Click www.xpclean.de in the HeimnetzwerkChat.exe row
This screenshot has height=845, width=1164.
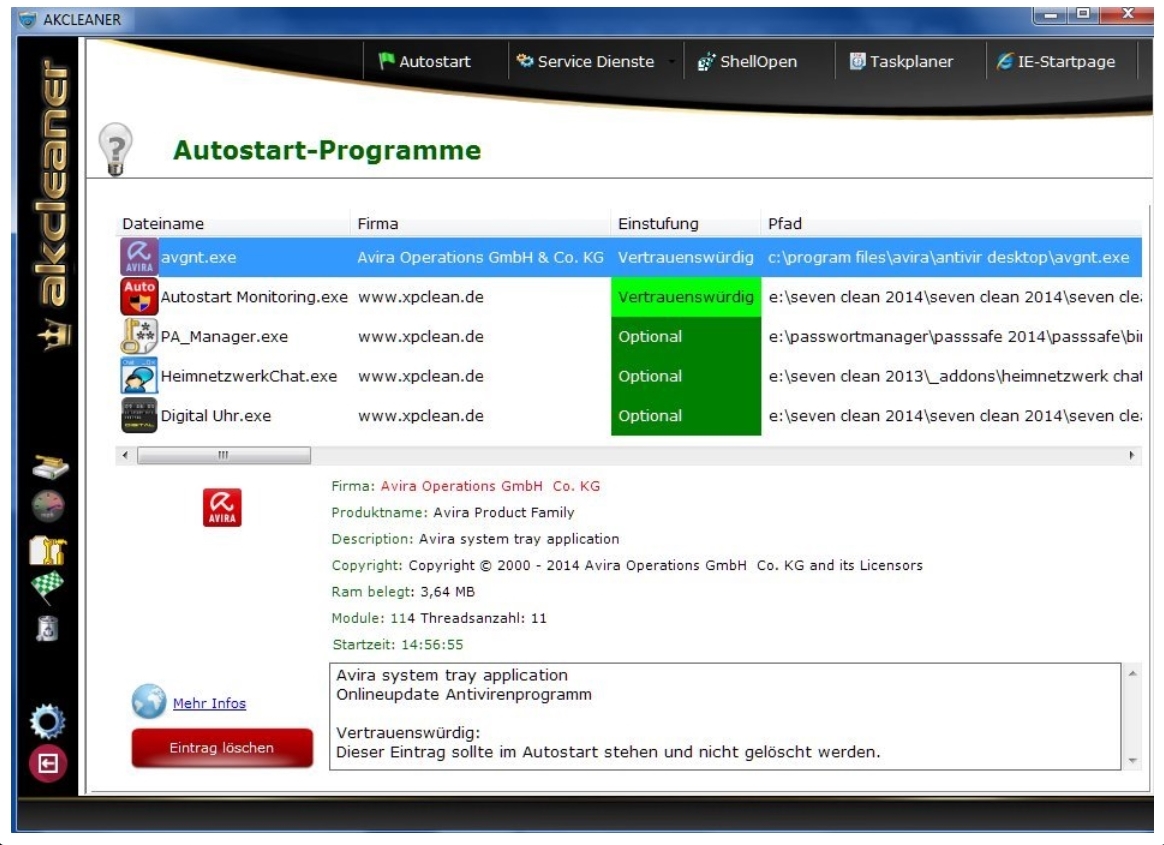tap(421, 376)
